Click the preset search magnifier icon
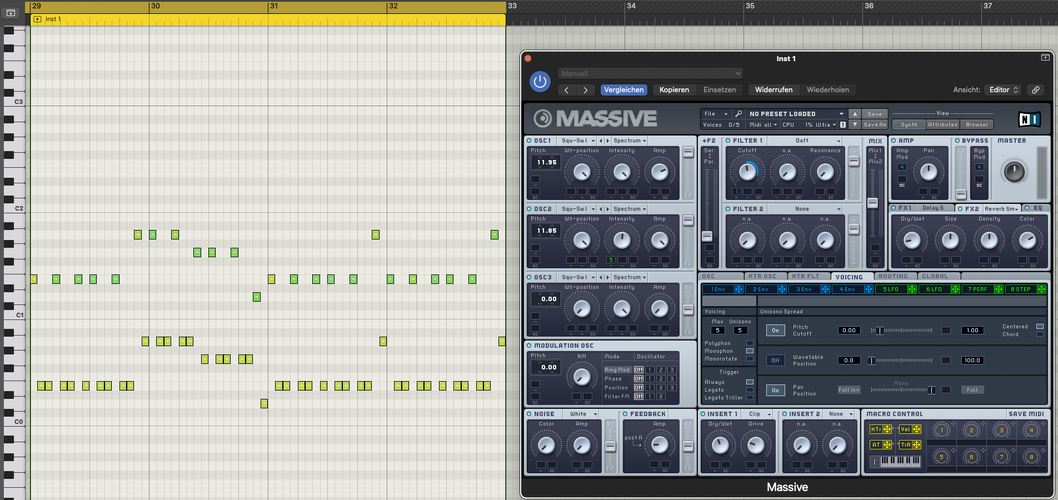1058x500 pixels. click(738, 114)
